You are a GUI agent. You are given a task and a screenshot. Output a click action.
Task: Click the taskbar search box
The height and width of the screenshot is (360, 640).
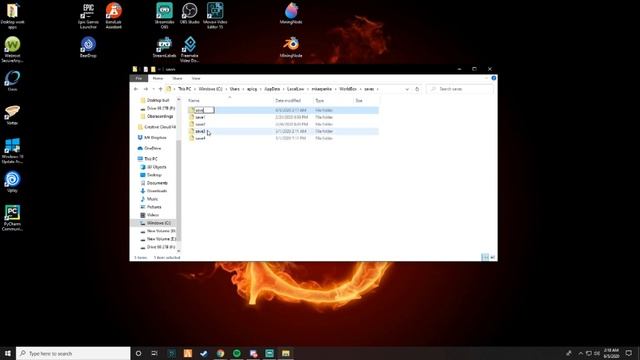tap(73, 353)
